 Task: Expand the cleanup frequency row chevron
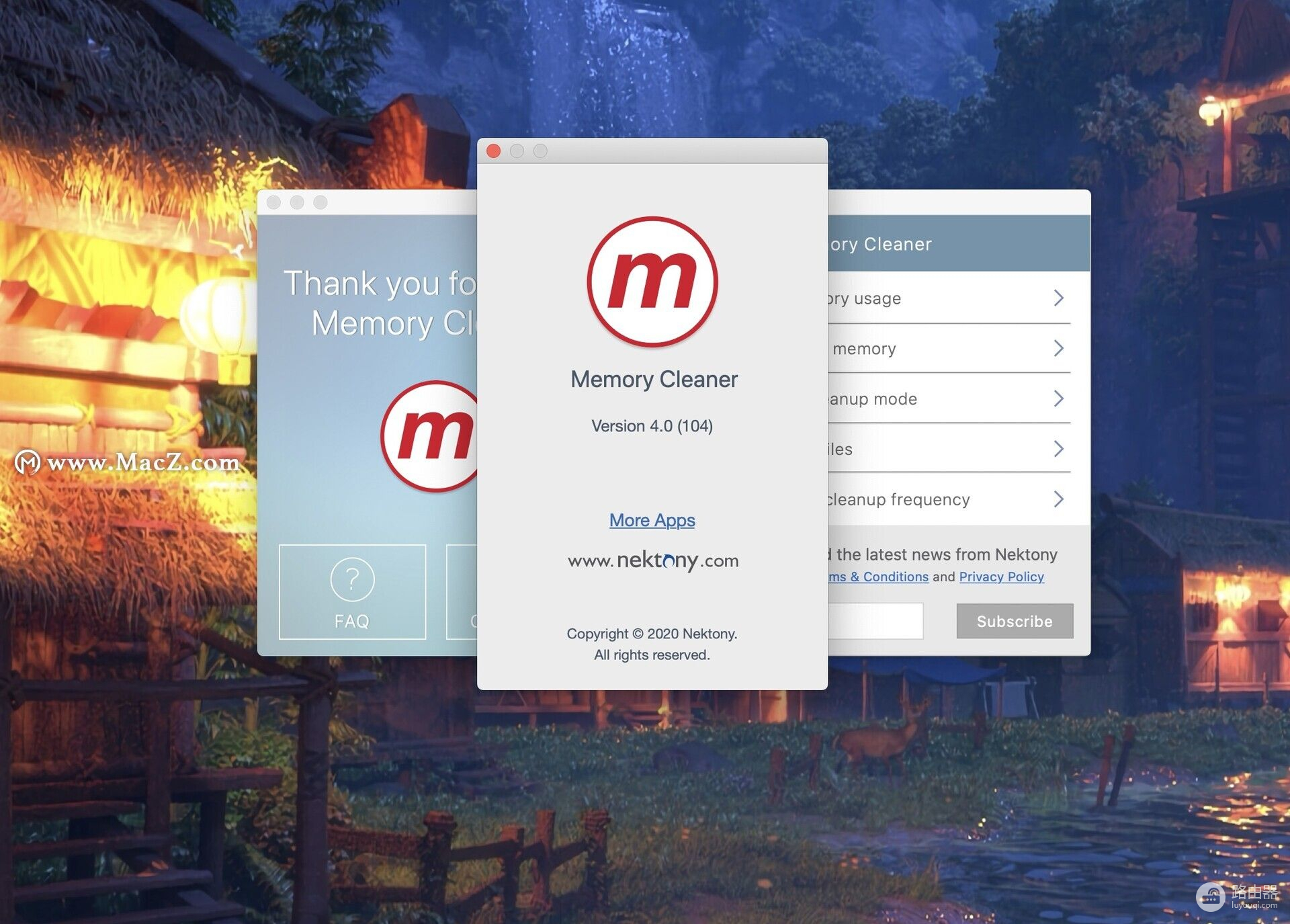(1059, 499)
